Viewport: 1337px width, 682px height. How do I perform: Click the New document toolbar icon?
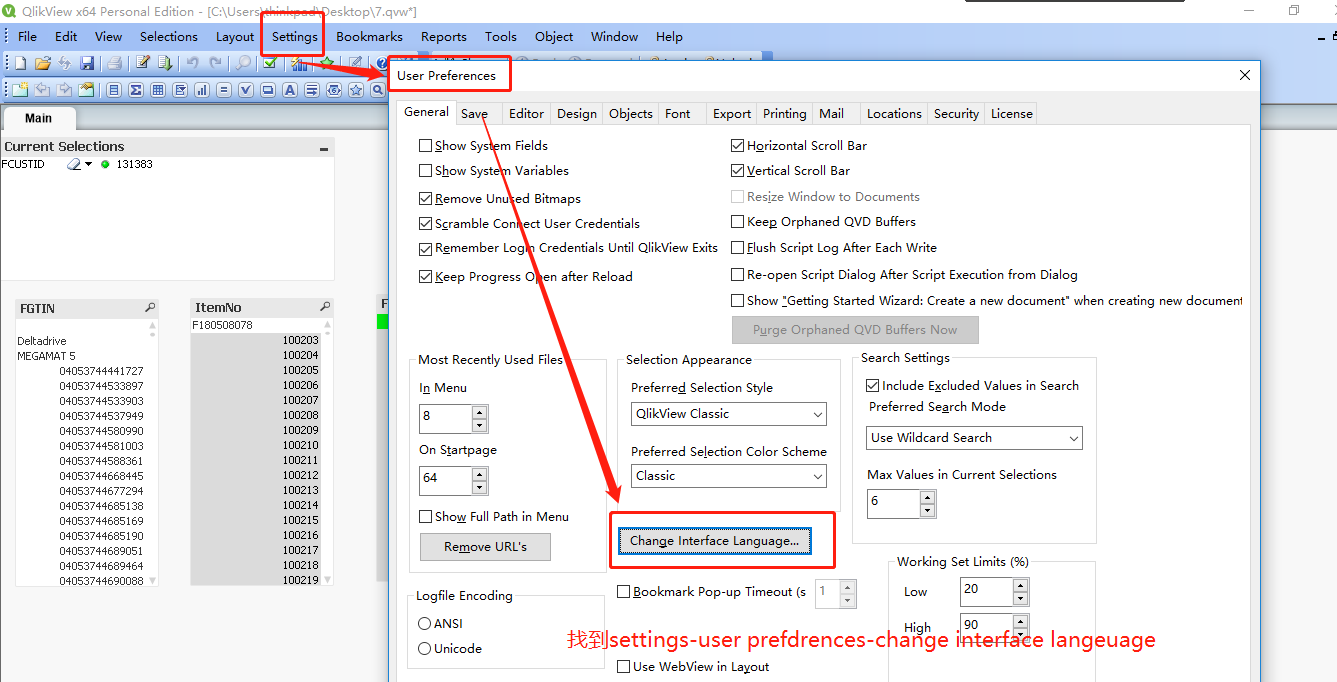(x=20, y=63)
